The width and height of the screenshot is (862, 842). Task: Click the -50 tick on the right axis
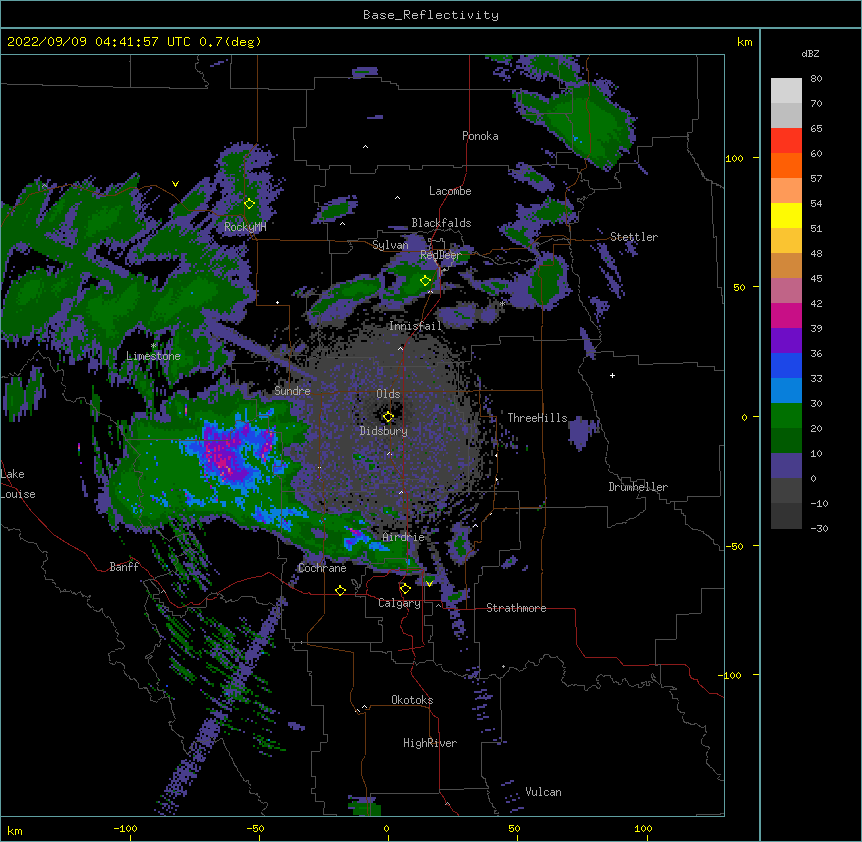coord(733,546)
